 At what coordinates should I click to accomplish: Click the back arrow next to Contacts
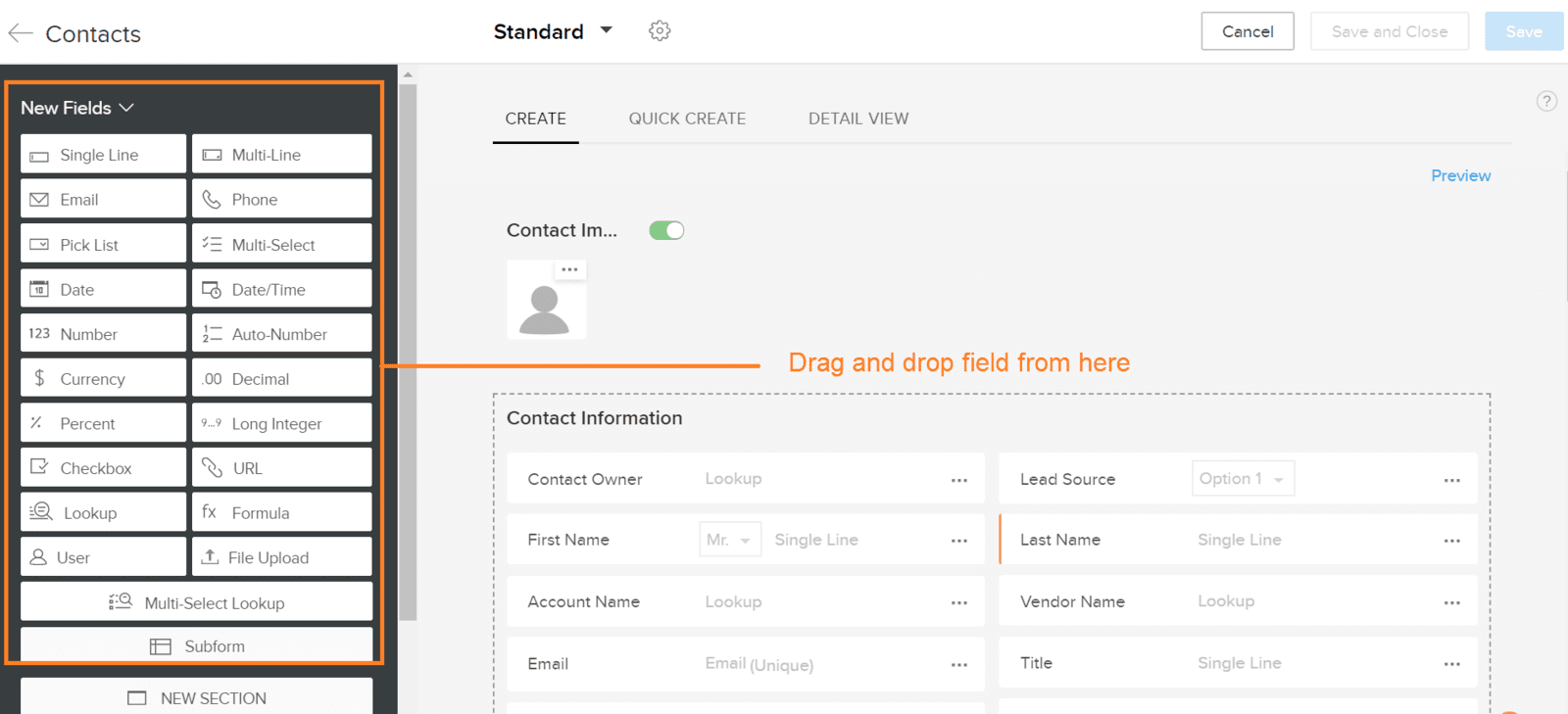pos(21,33)
